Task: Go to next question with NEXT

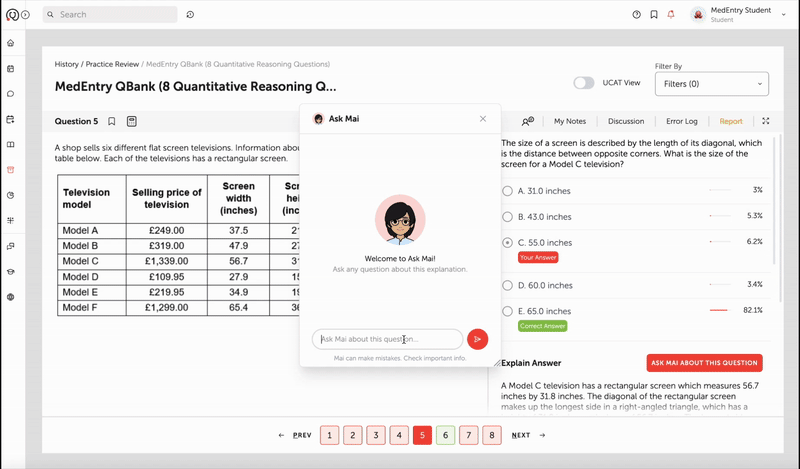Action: 528,435
